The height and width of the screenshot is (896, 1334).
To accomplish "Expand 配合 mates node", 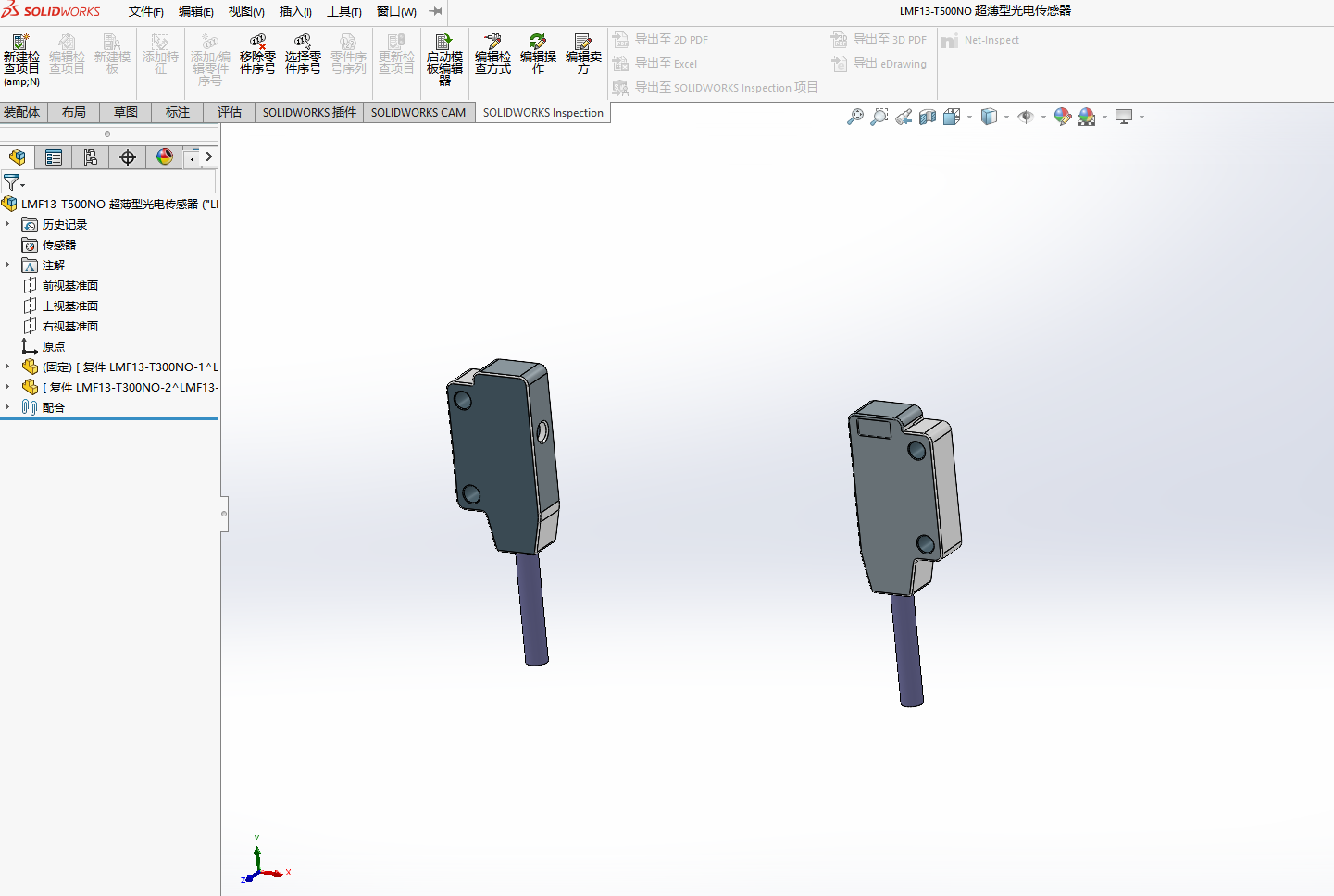I will [x=7, y=407].
